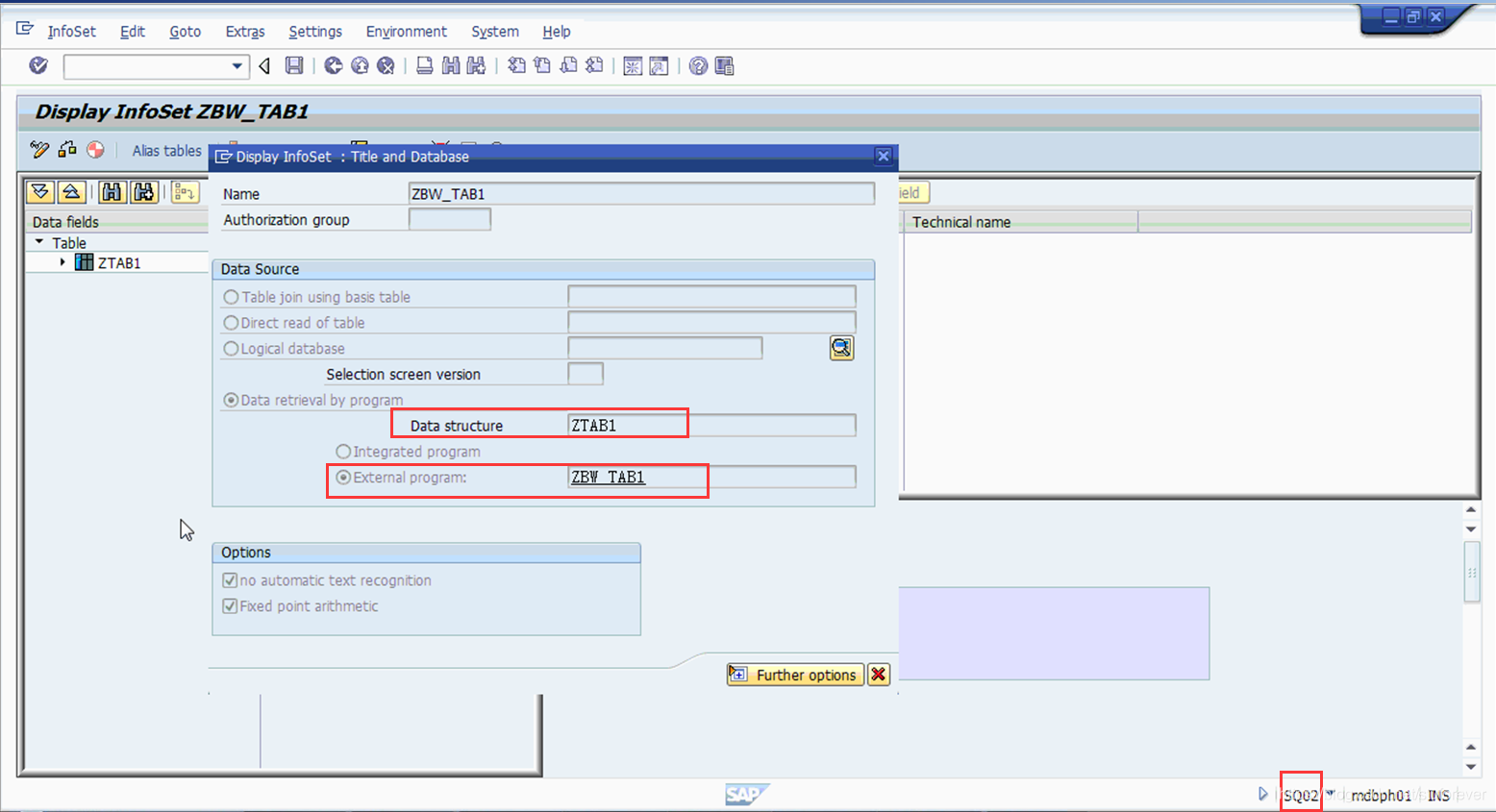Open the Goto menu
Screen dimensions: 1496x812
pos(185,32)
